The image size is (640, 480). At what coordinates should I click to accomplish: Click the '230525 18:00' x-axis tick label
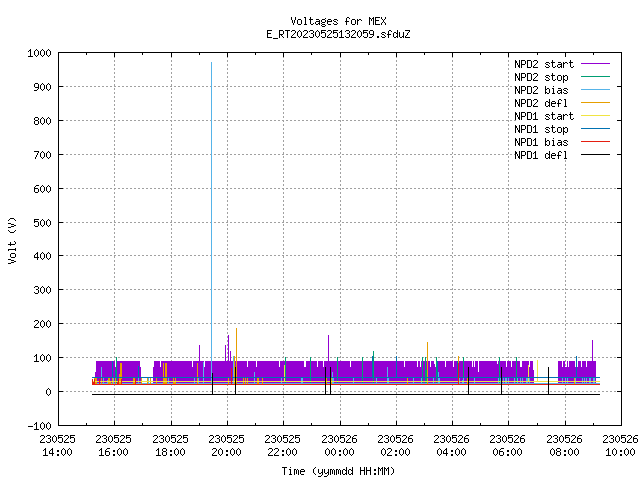pos(171,446)
